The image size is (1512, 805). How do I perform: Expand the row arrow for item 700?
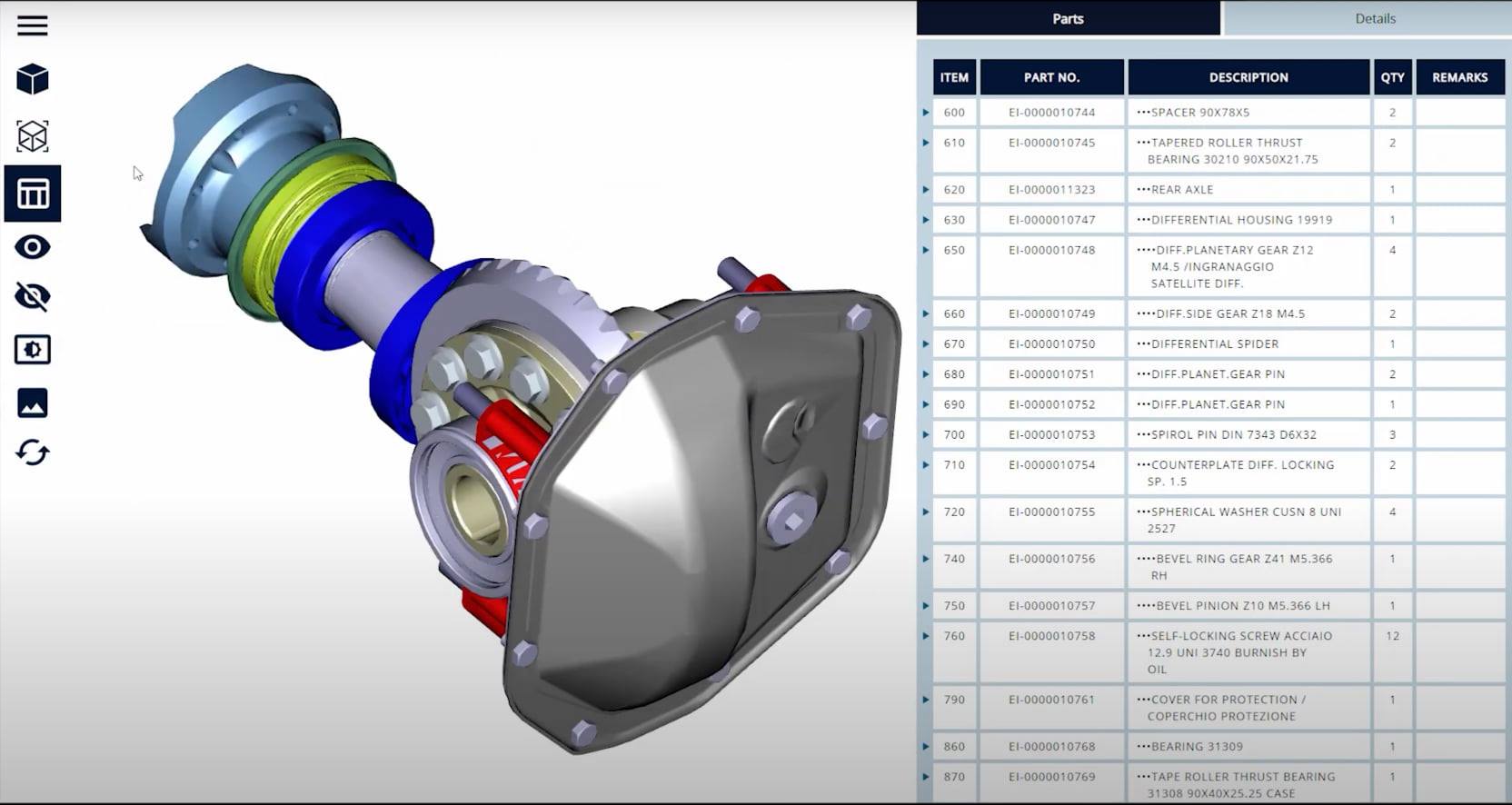pos(926,434)
